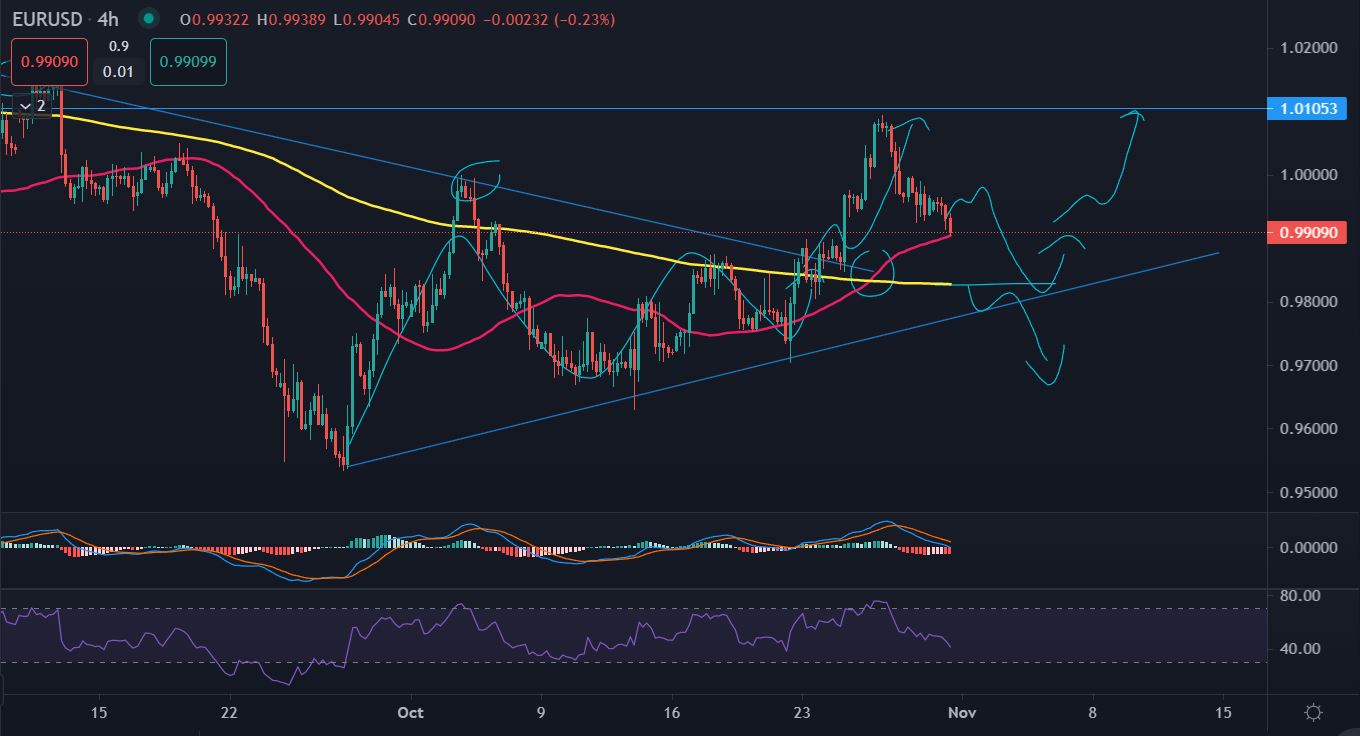Screen dimensions: 1360x736
Task: Click the 1.00000 price scale label
Action: click(1300, 174)
